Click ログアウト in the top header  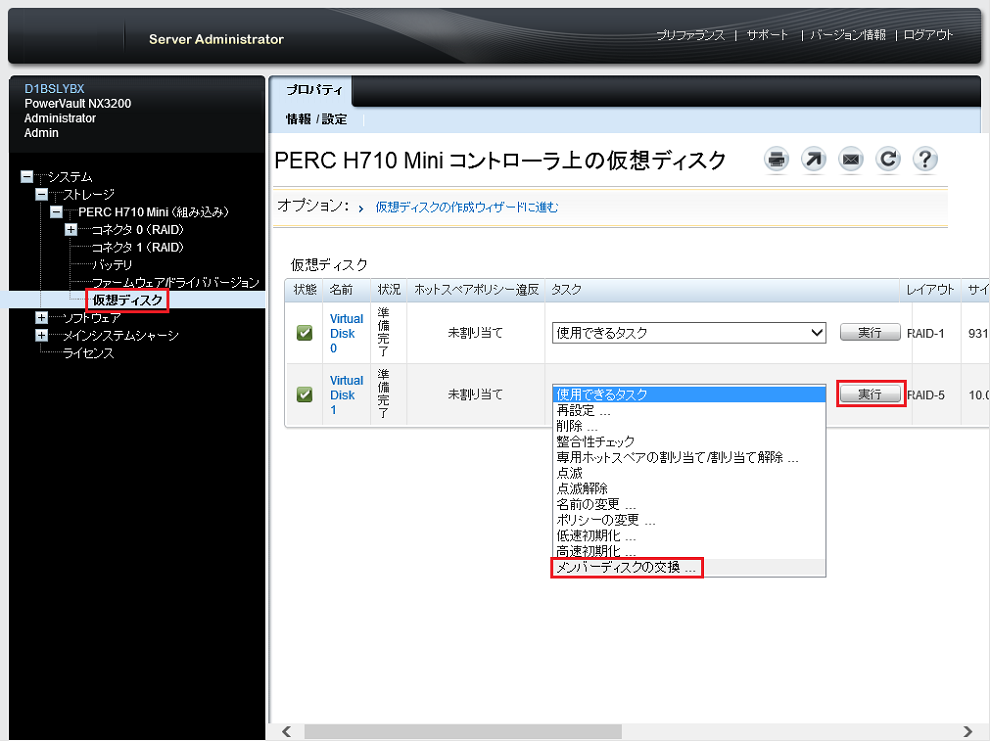pyautogui.click(x=928, y=33)
